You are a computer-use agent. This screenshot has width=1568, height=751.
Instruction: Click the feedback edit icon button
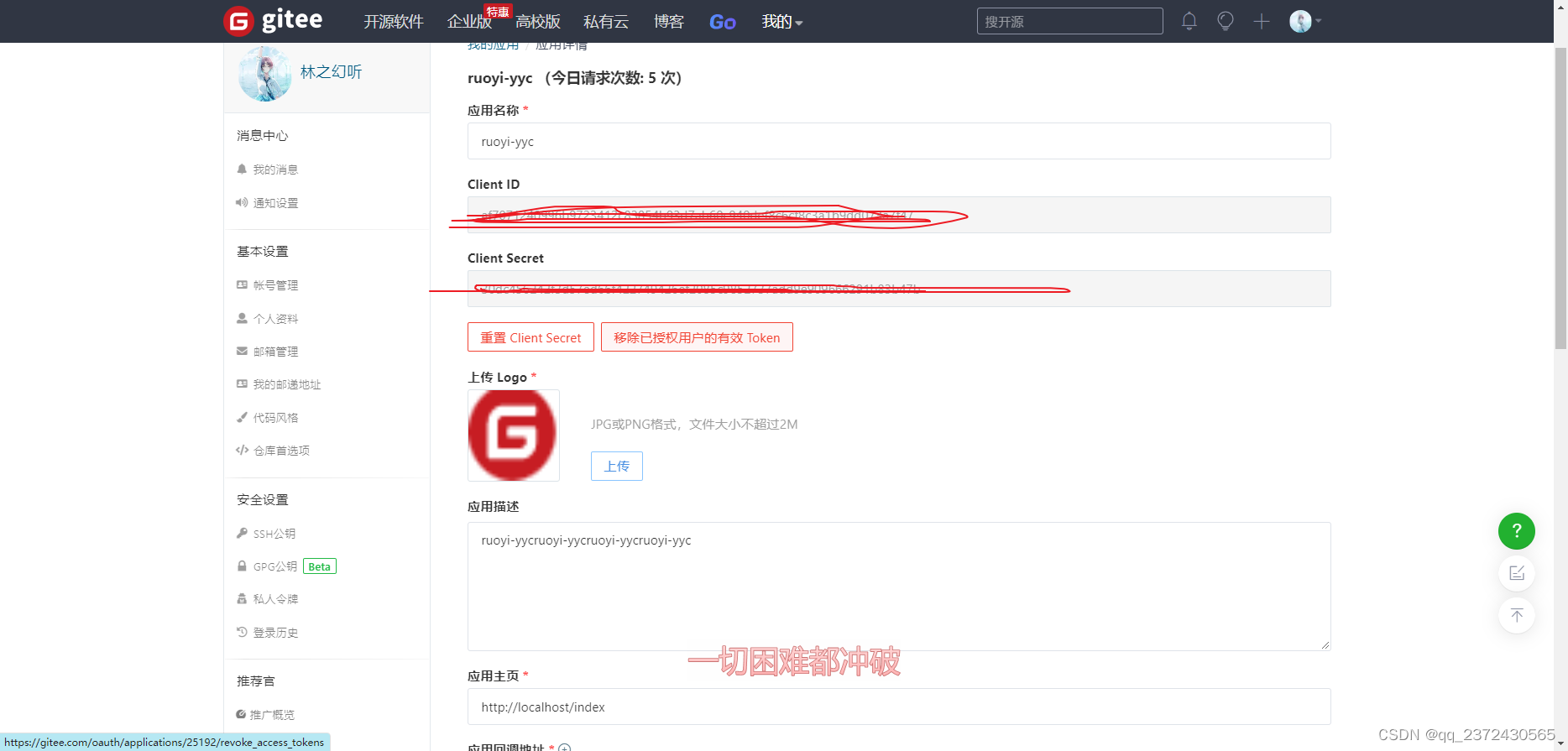[1517, 573]
